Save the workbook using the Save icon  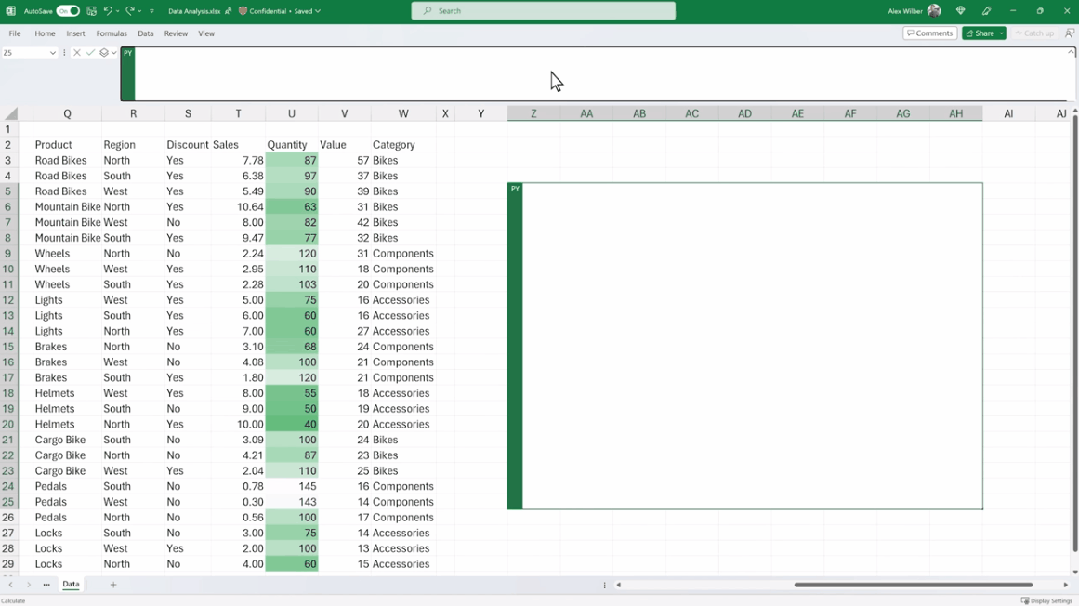(90, 11)
